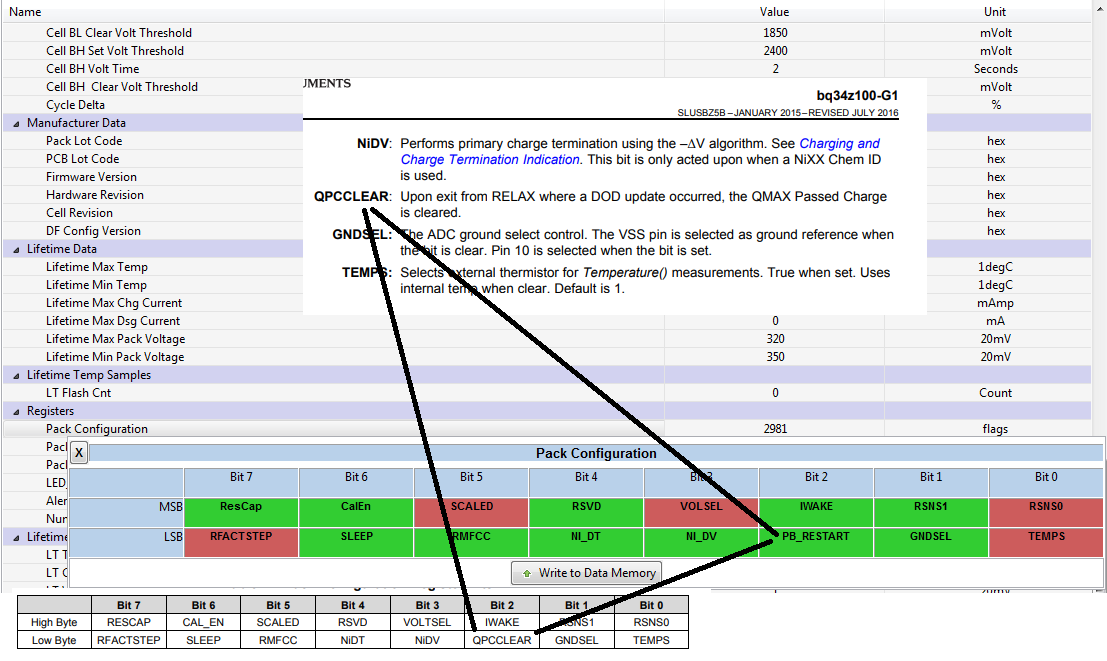This screenshot has width=1107, height=661.
Task: Toggle the PB_RESTART bit
Action: pyautogui.click(x=816, y=542)
